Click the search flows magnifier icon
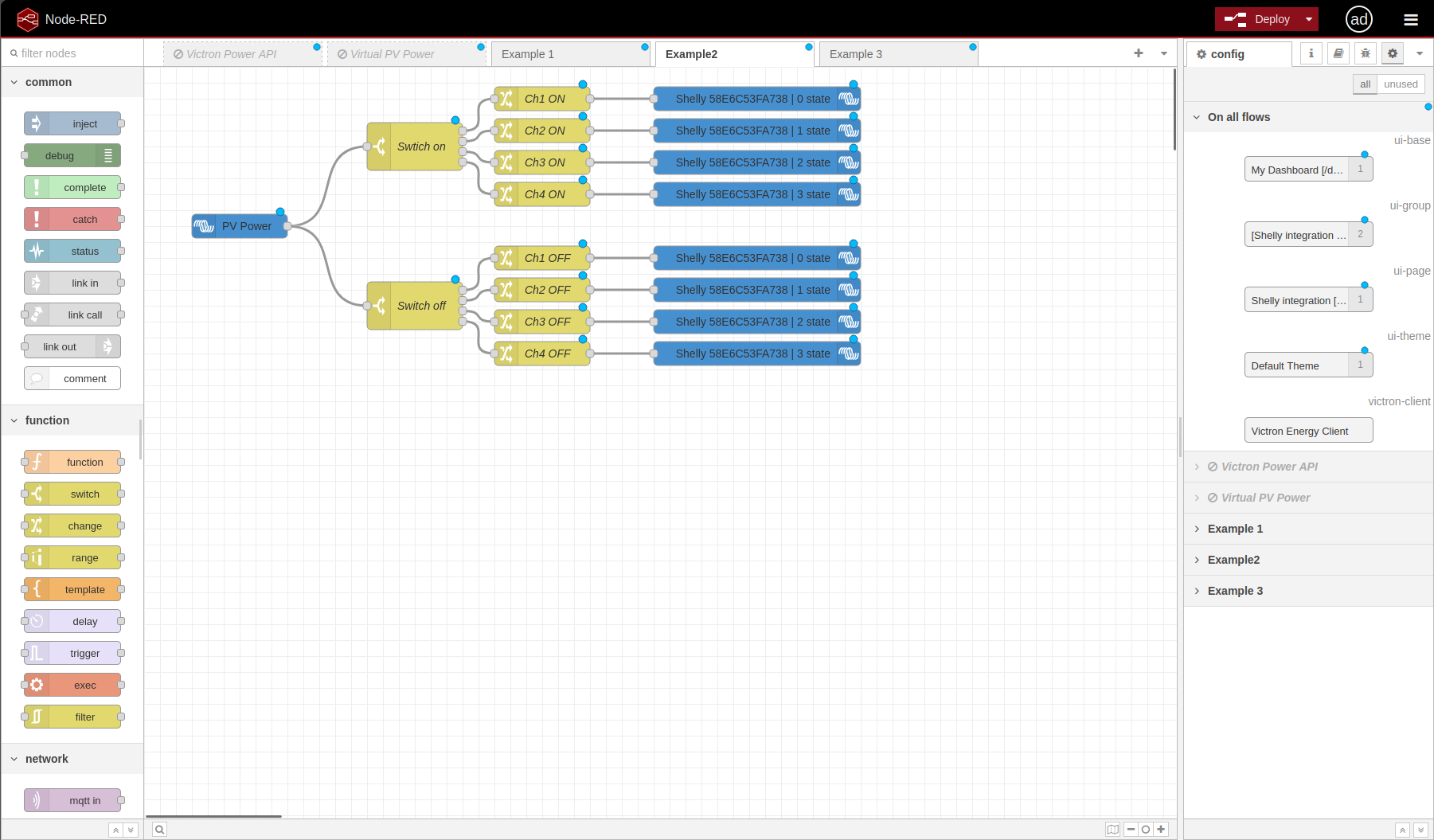Image resolution: width=1434 pixels, height=840 pixels. click(159, 830)
